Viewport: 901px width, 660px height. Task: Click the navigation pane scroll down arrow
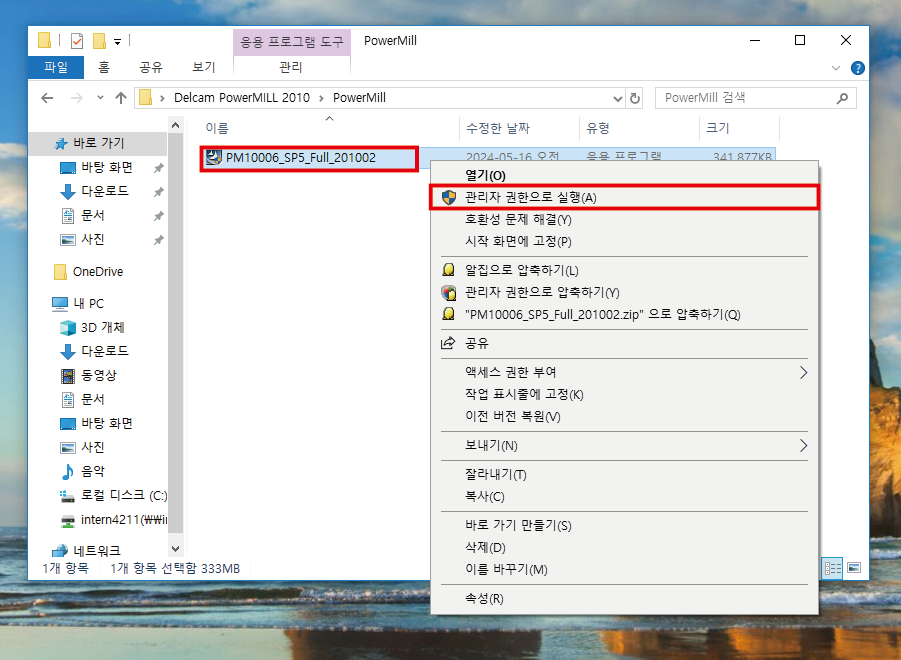tap(176, 549)
